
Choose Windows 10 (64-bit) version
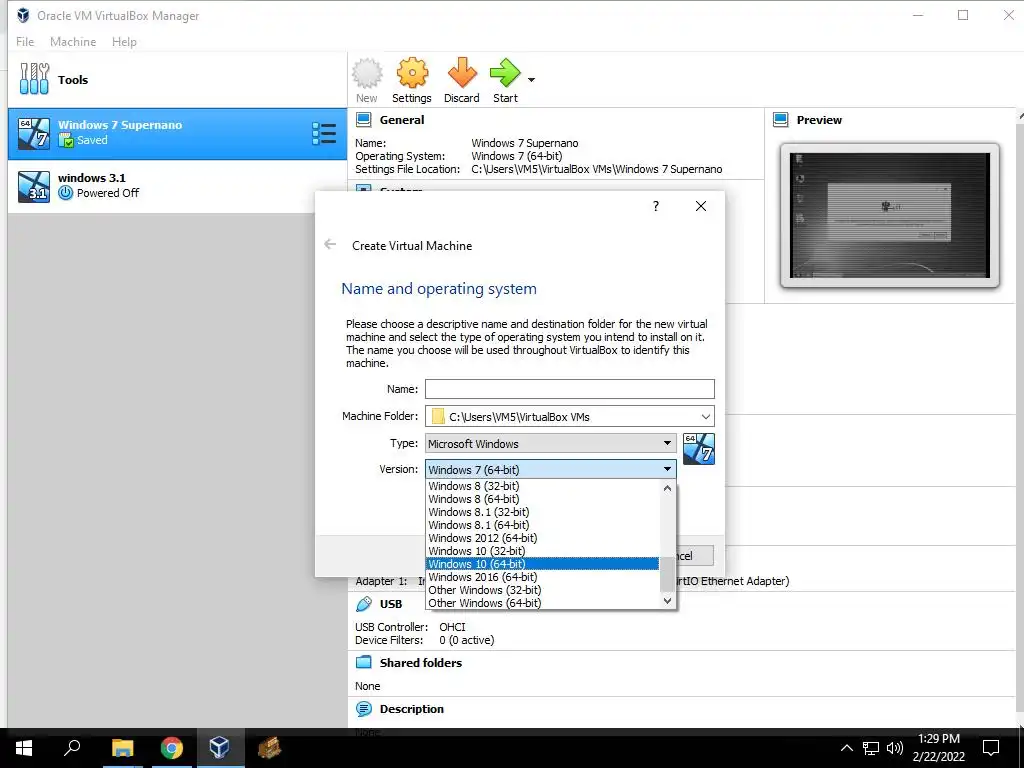[542, 564]
